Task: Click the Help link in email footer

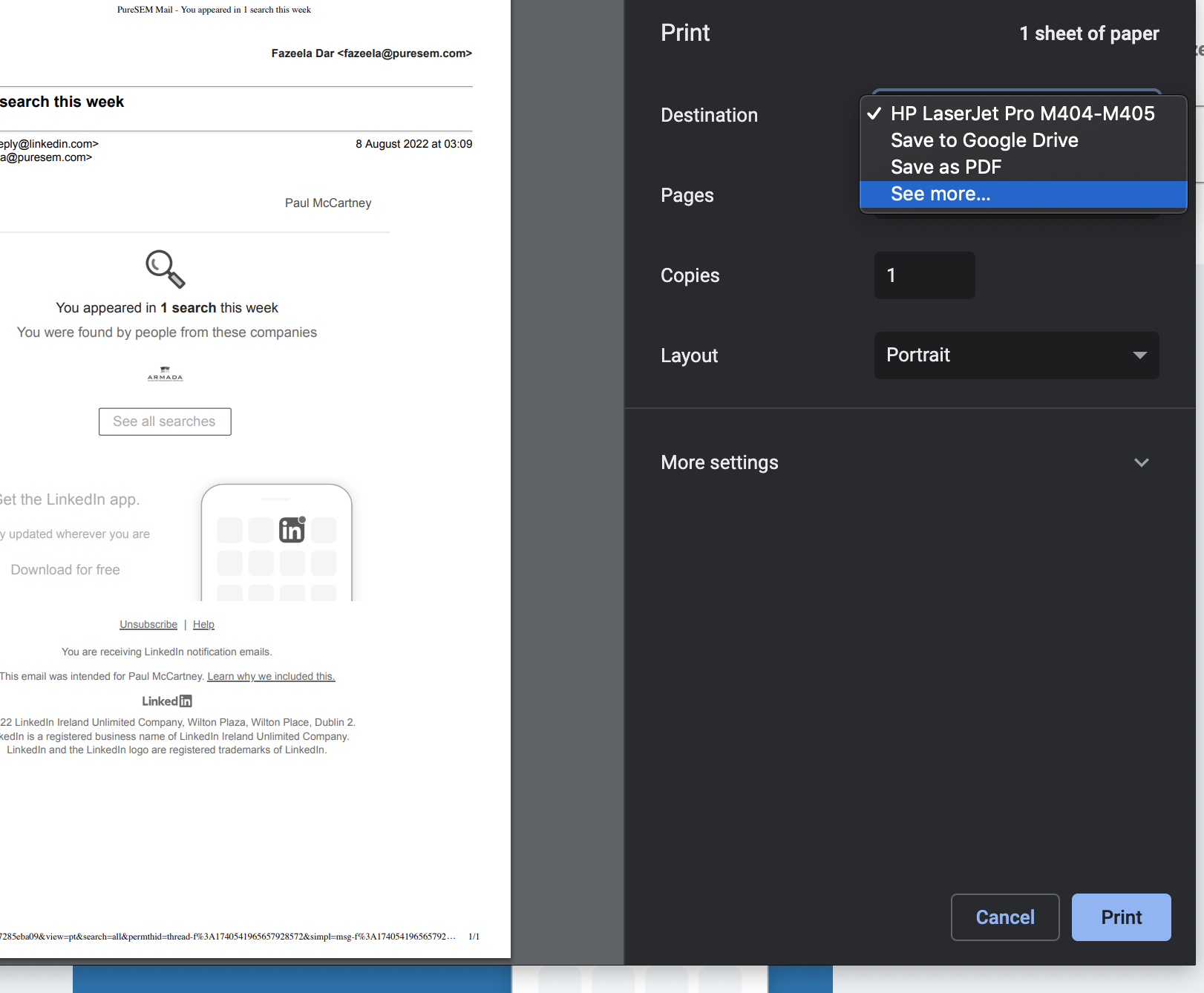Action: tap(203, 625)
